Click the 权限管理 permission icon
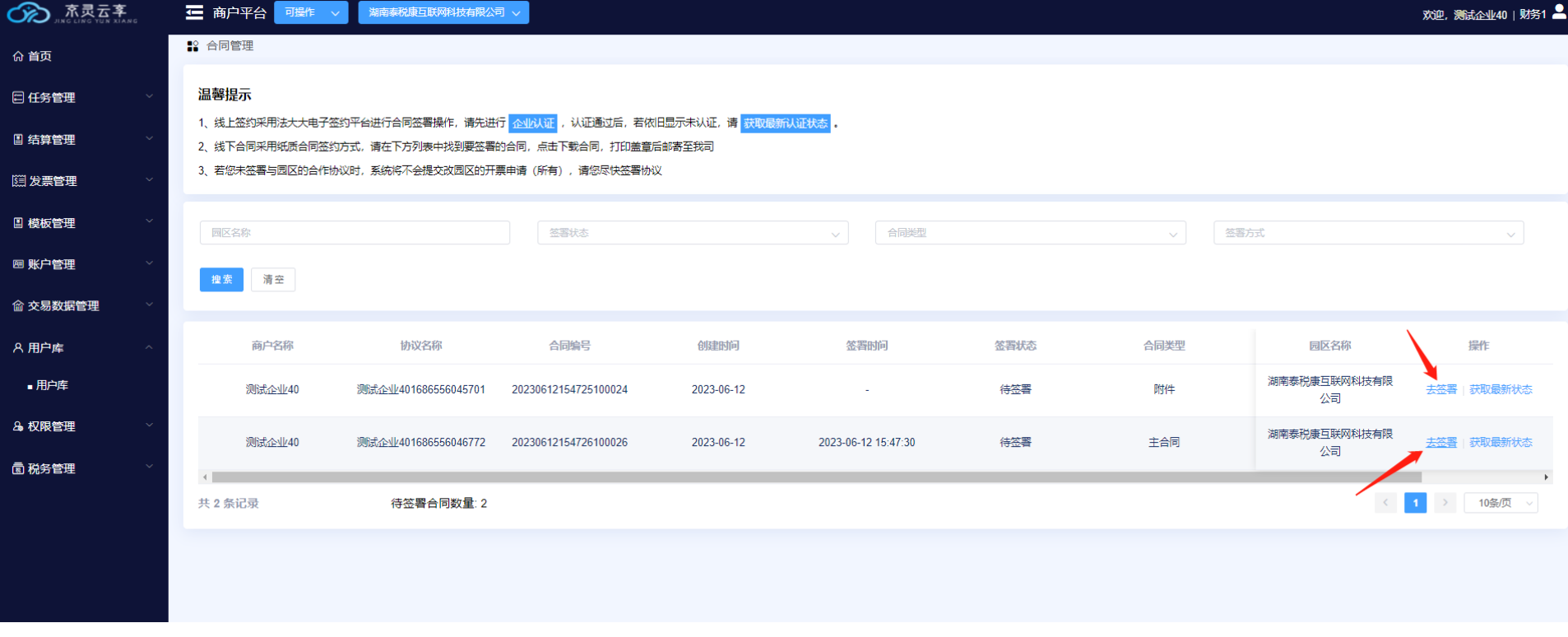 click(x=18, y=426)
